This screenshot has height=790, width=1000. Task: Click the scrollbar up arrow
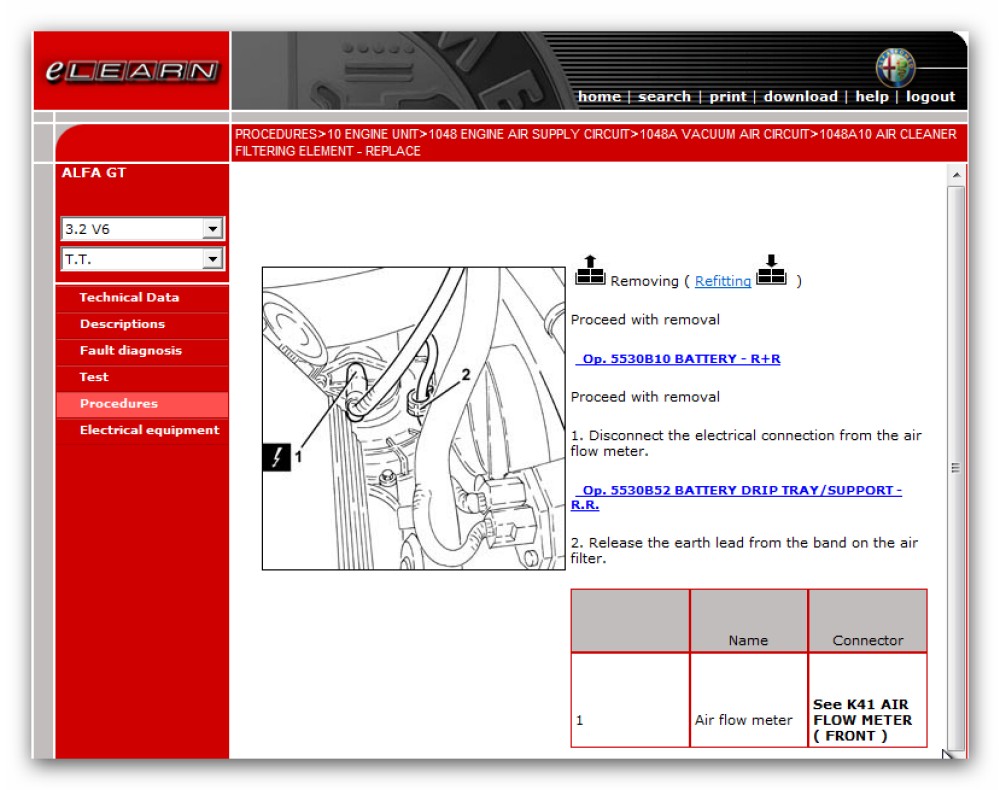click(956, 175)
